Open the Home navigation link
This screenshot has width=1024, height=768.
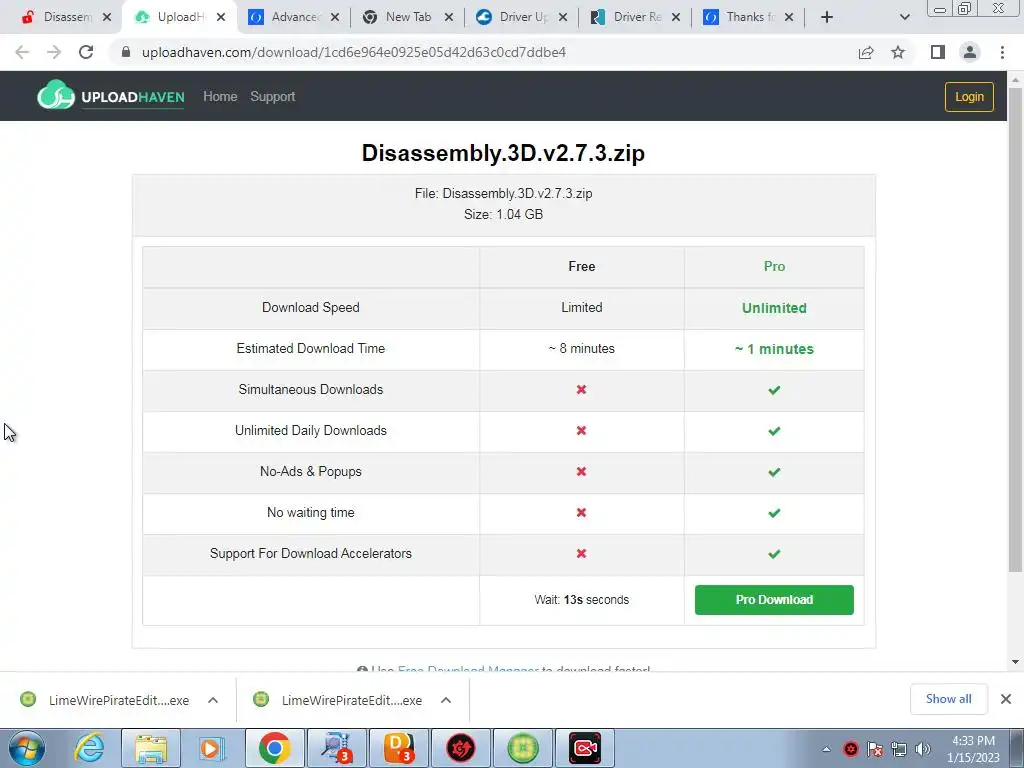coord(220,97)
